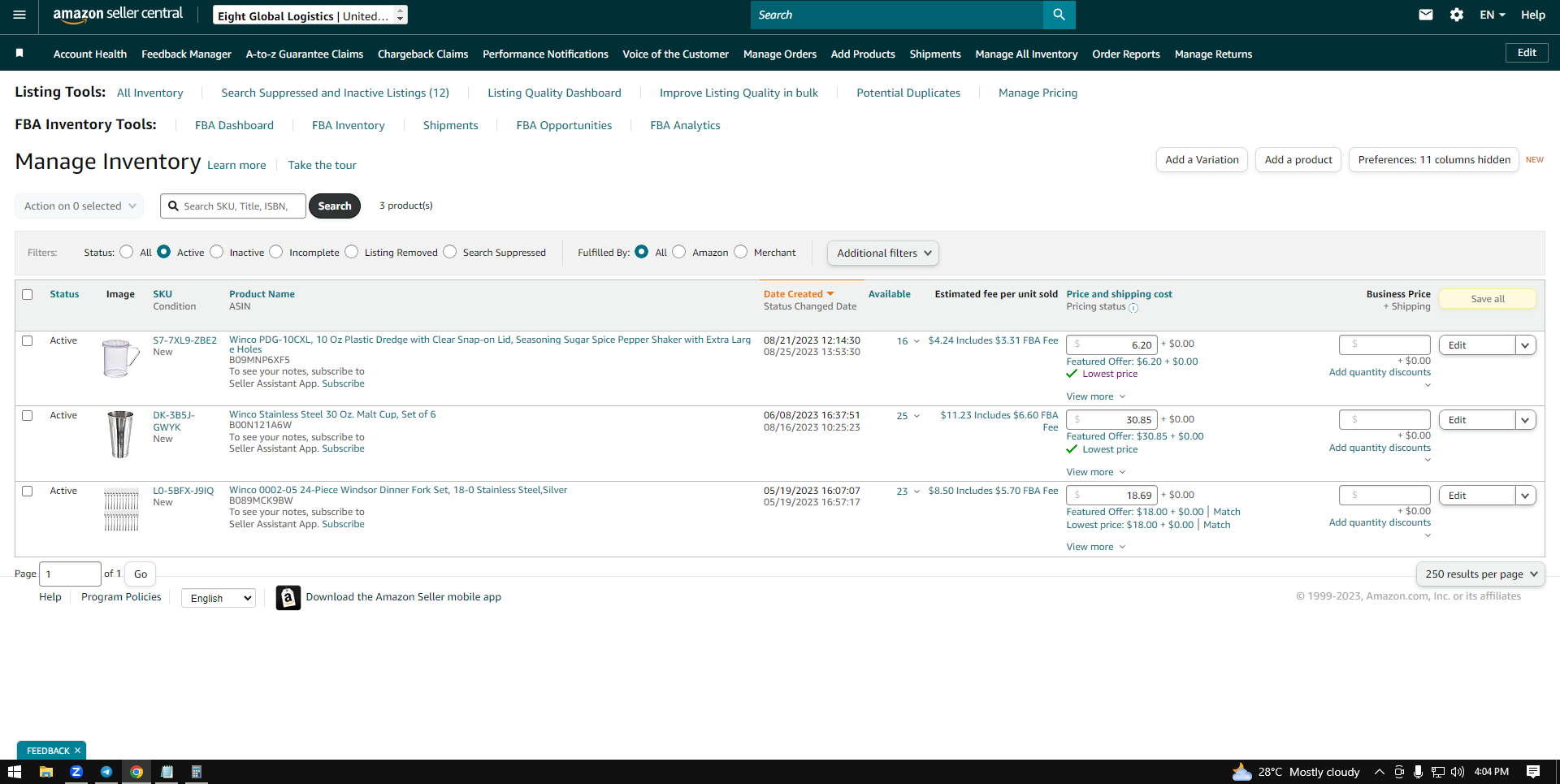Open the Edit dropdown arrow for Plastic Dredge row
Screen dimensions: 1560x784
1525,345
